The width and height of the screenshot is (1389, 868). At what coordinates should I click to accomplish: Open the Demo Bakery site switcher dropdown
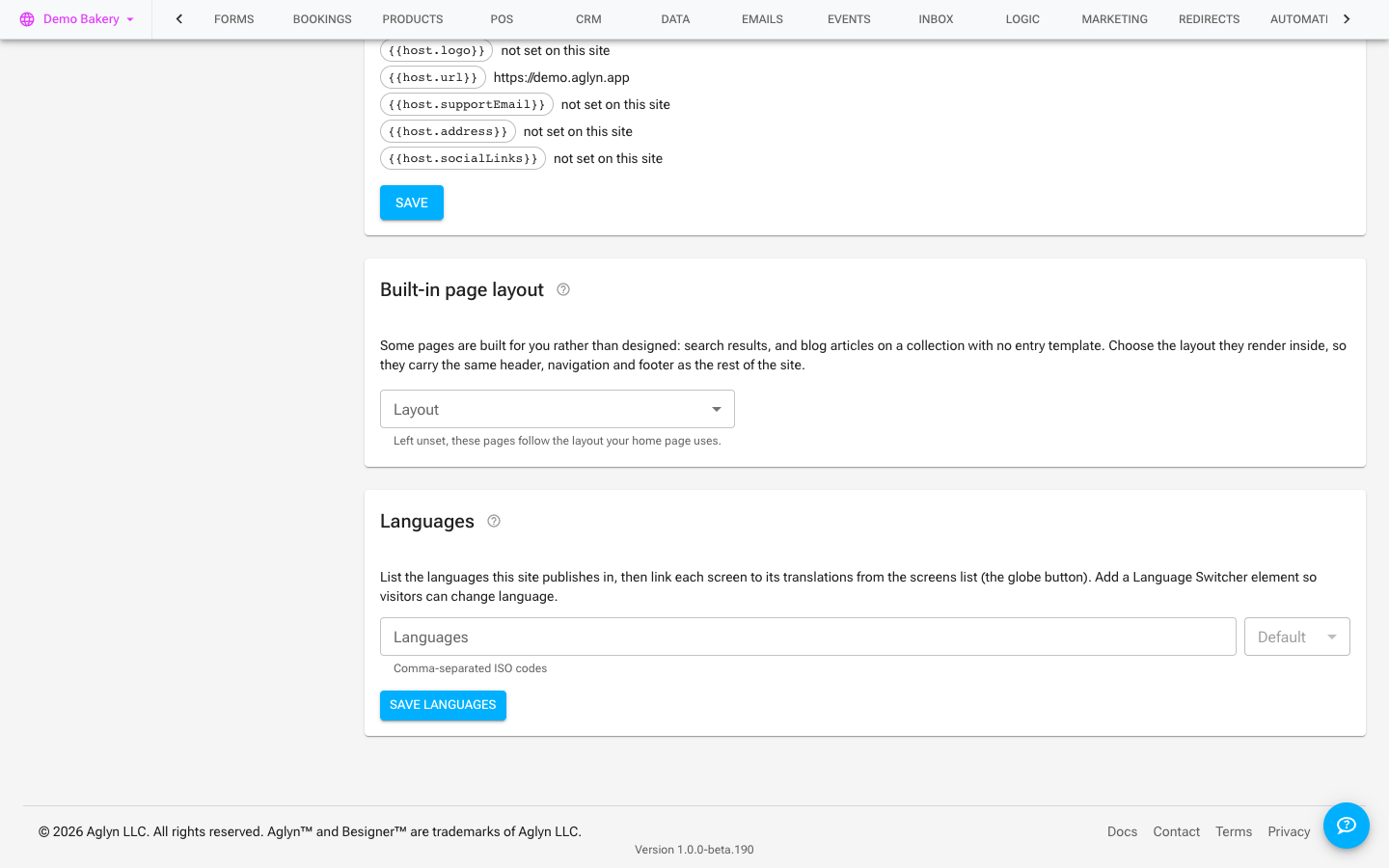77,19
